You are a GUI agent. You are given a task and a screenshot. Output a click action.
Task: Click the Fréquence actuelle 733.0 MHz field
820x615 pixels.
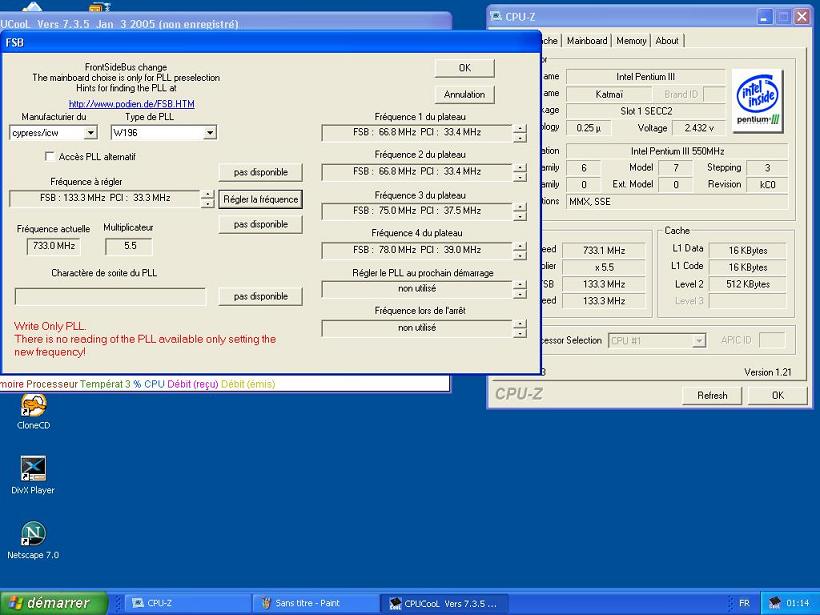(x=53, y=246)
